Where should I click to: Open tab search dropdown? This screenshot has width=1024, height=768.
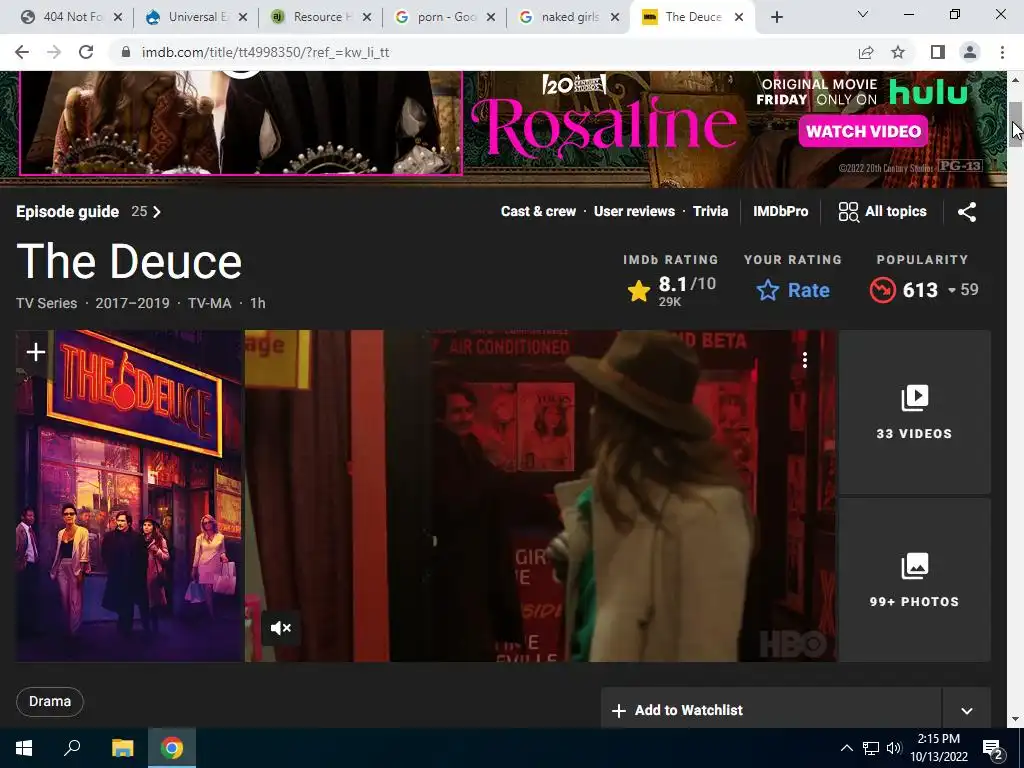pyautogui.click(x=863, y=14)
